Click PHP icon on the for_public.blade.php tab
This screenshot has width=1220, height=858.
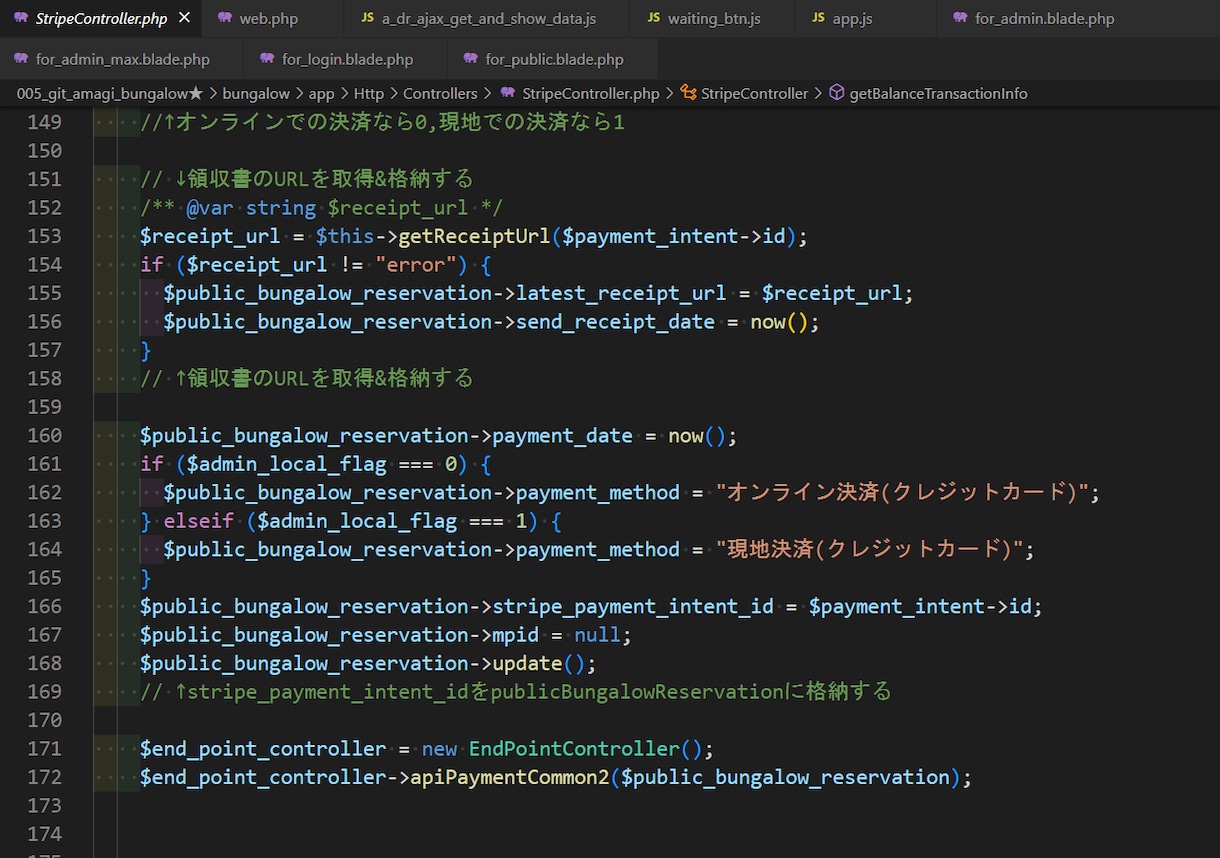tap(470, 59)
